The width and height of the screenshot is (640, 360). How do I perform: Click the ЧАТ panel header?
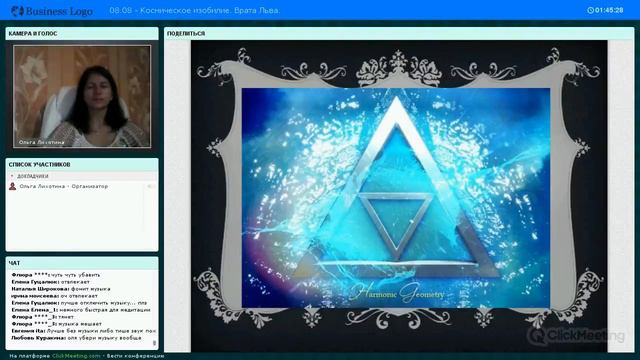click(82, 263)
